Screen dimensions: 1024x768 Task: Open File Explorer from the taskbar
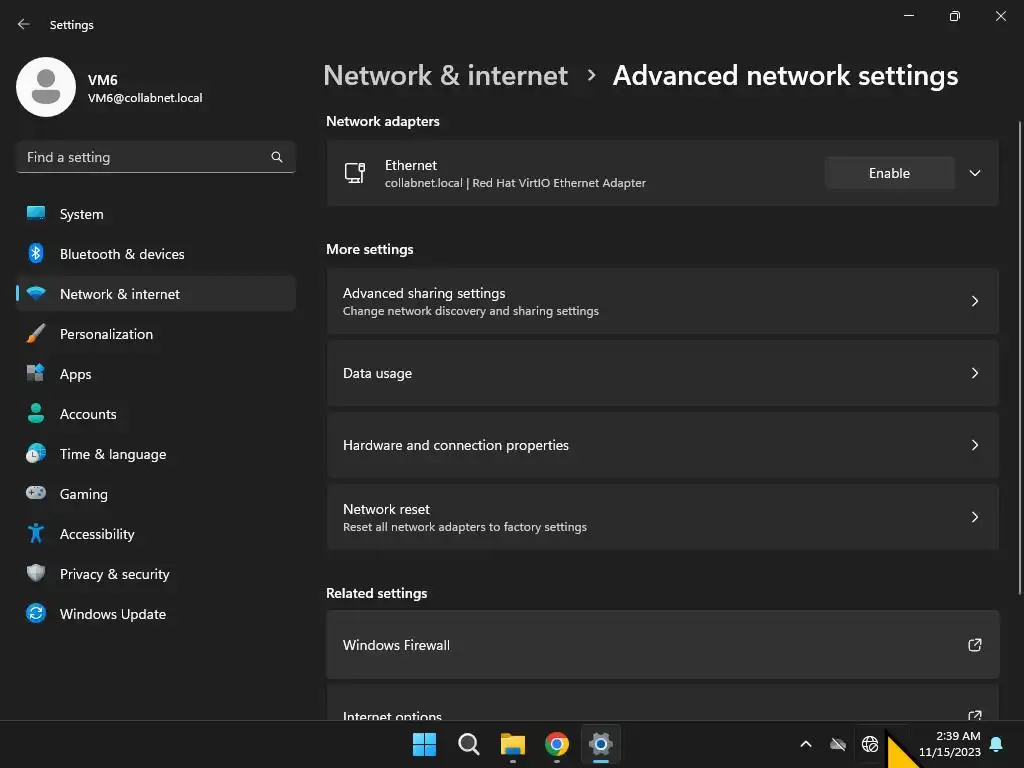tap(513, 744)
